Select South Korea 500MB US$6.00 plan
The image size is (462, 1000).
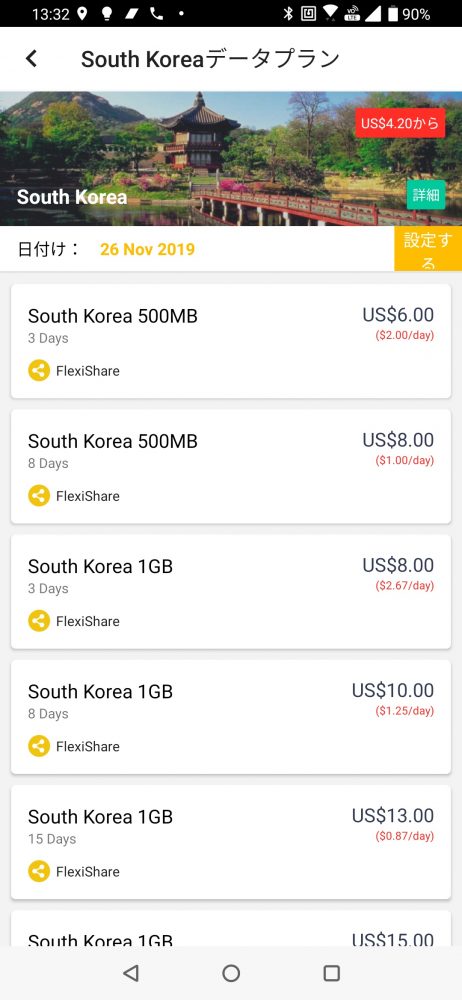pos(231,341)
